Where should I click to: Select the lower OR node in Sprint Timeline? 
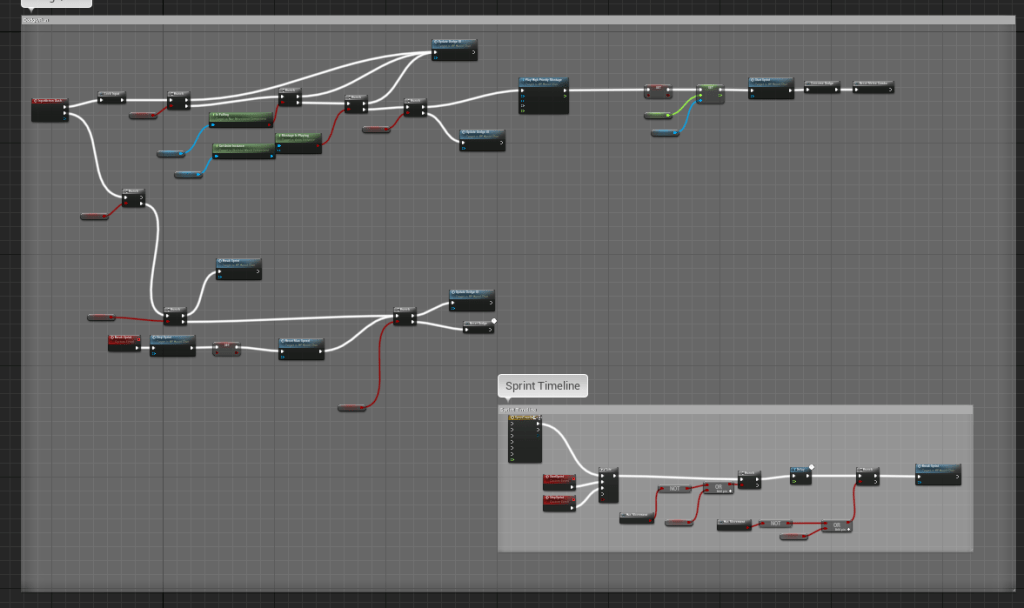[837, 525]
